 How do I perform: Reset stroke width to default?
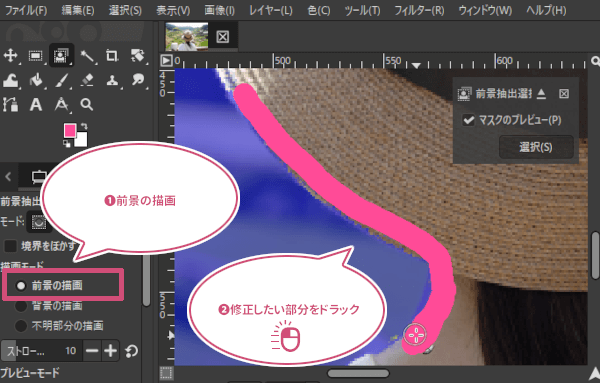(131, 351)
